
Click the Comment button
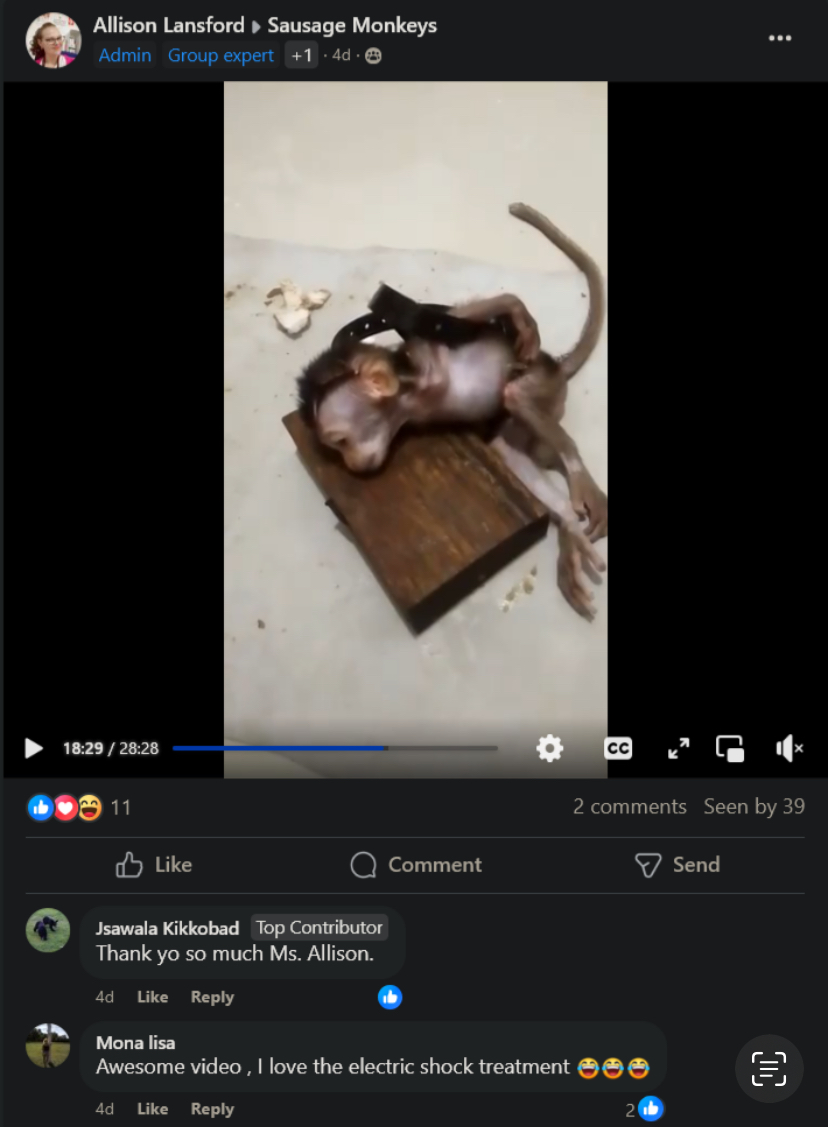point(416,864)
